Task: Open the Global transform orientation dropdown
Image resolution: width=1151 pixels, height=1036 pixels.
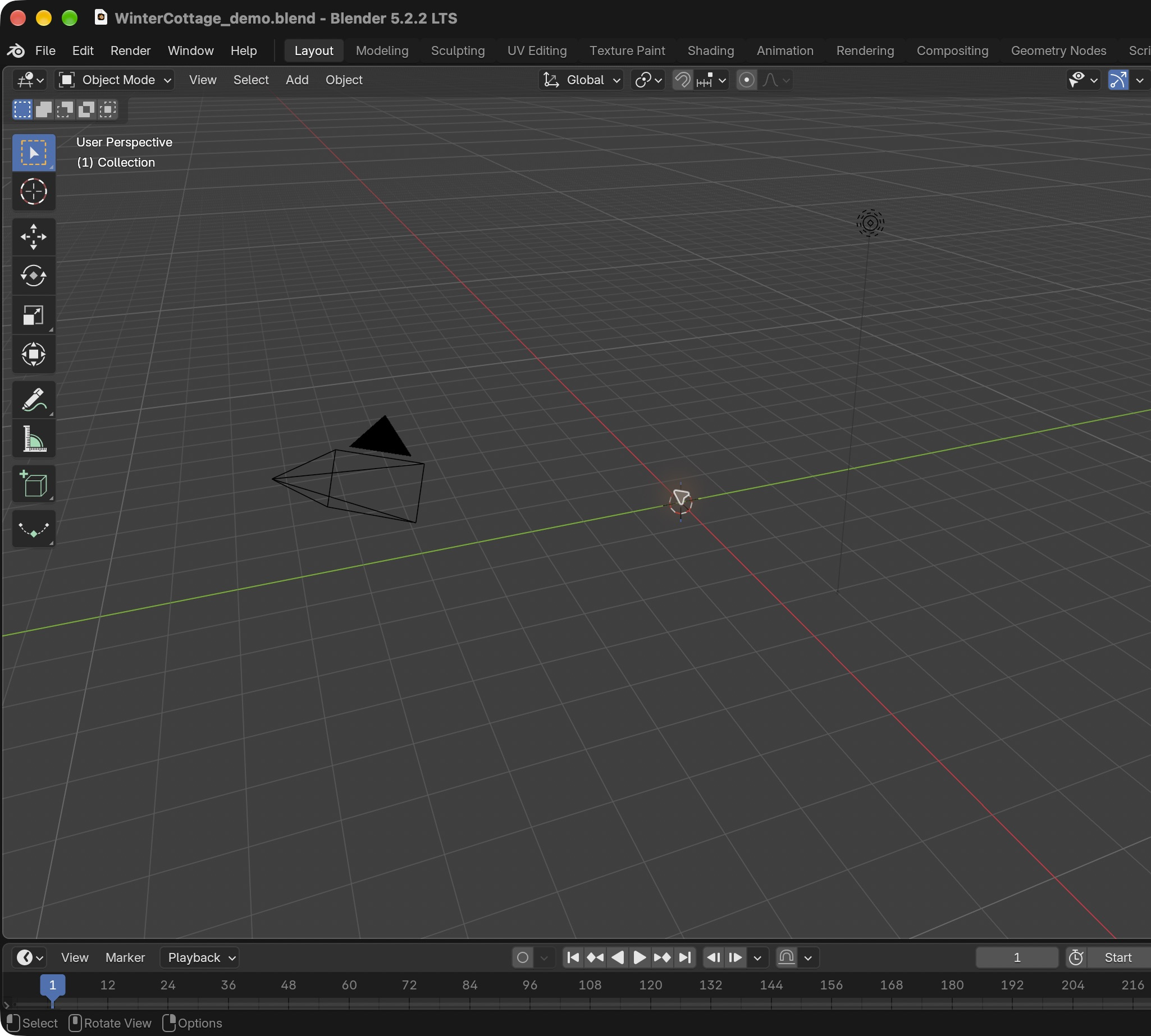Action: 581,80
